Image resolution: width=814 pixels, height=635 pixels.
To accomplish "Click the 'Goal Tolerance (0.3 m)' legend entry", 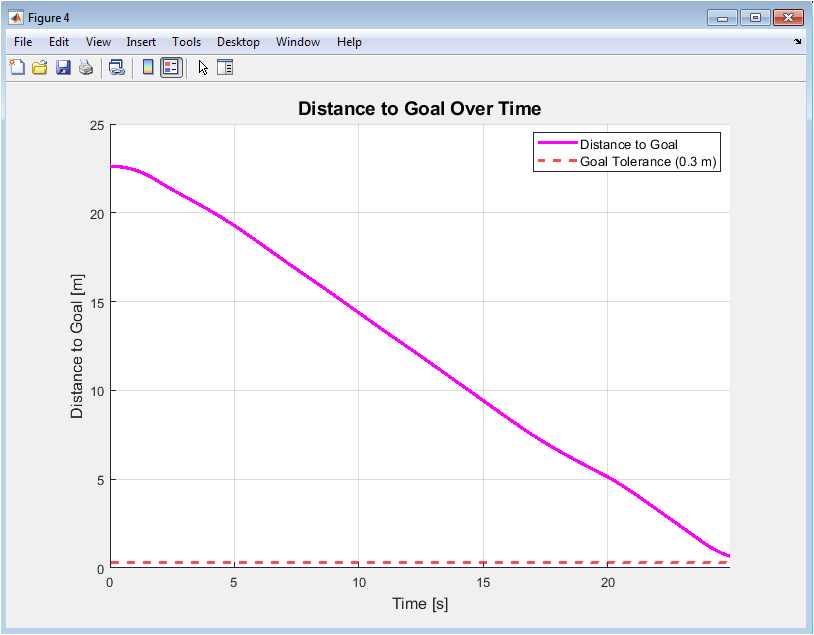I will coord(648,161).
